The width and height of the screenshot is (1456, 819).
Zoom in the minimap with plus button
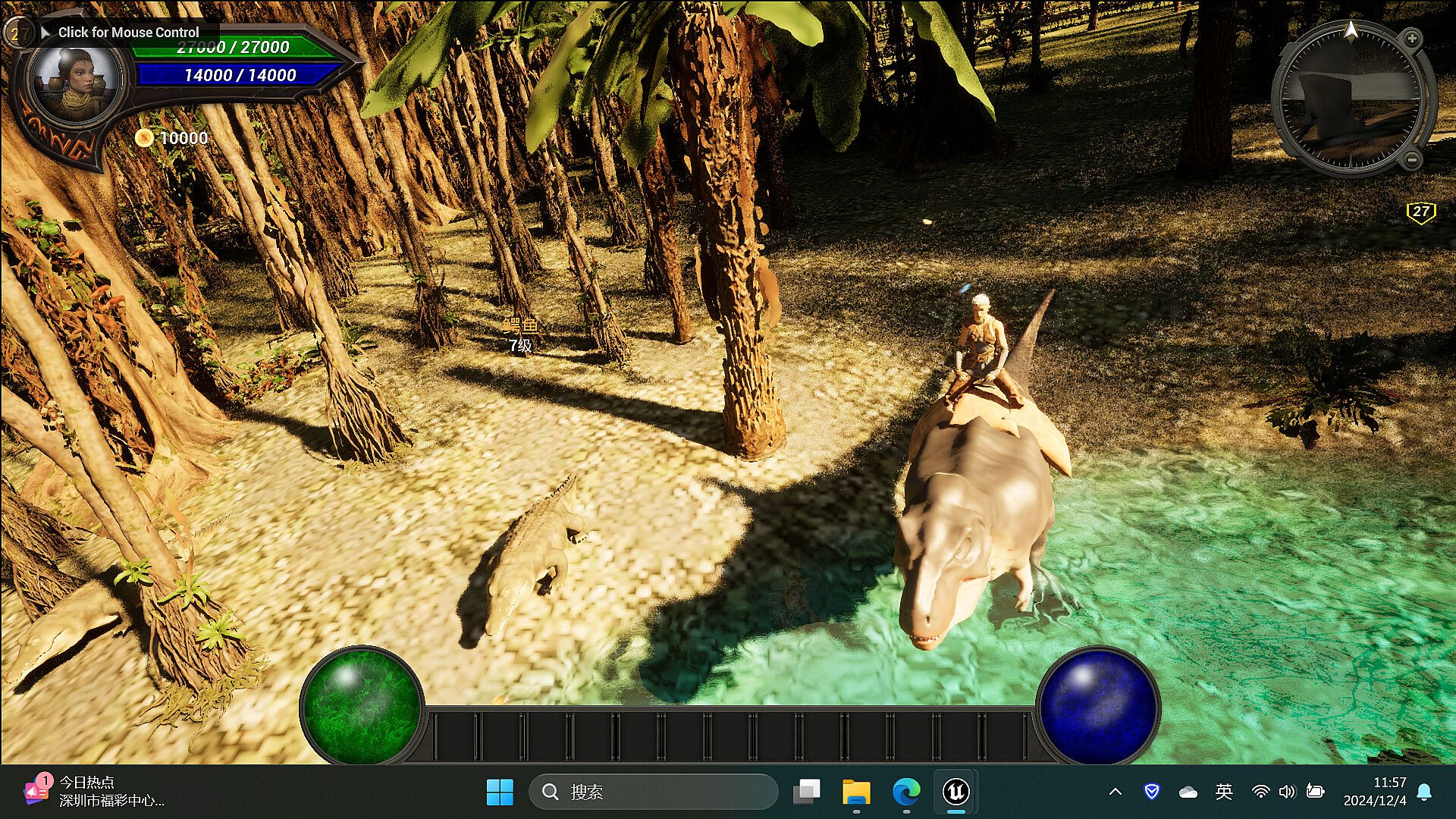(x=1411, y=38)
